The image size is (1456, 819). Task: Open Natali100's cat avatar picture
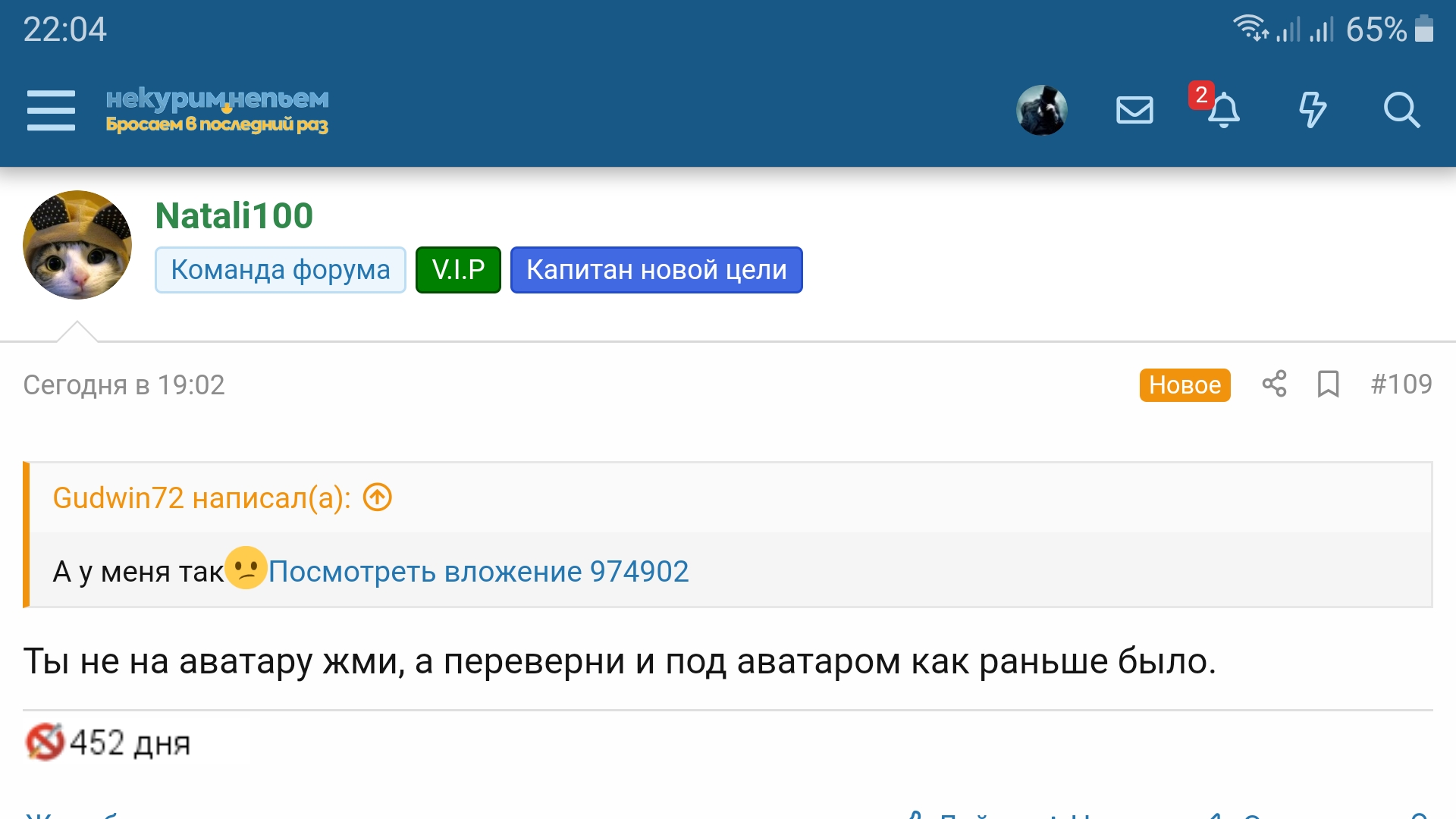click(77, 245)
